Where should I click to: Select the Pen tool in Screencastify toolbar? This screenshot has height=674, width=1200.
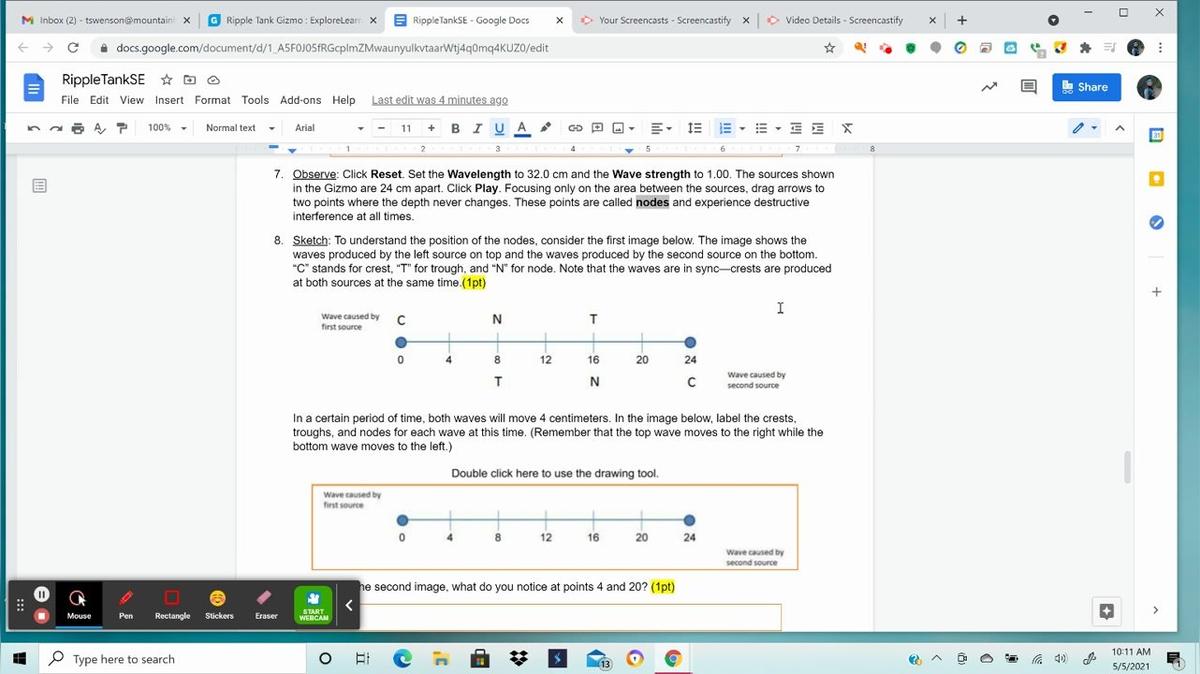[126, 603]
